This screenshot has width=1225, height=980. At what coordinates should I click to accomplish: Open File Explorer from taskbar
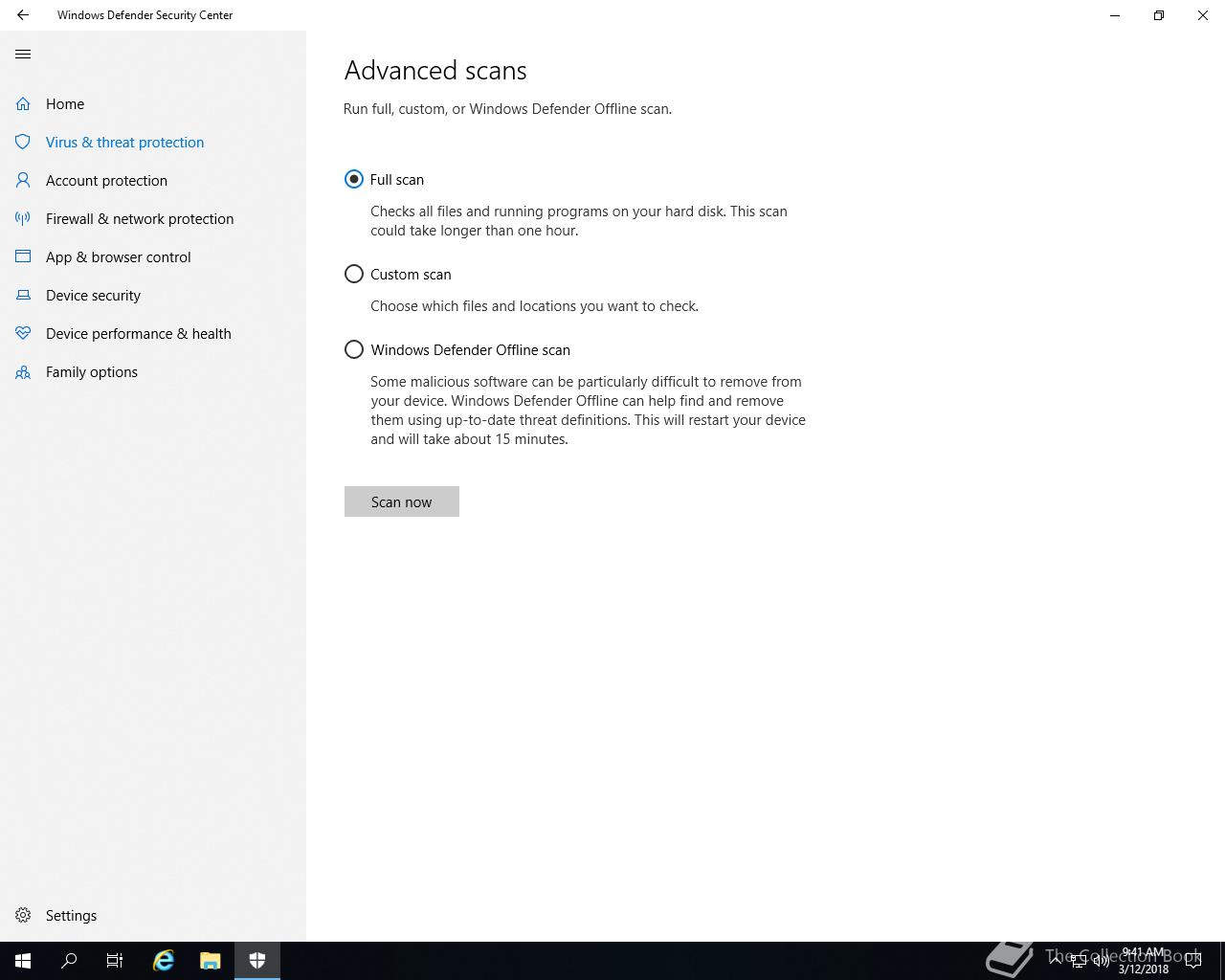point(211,961)
